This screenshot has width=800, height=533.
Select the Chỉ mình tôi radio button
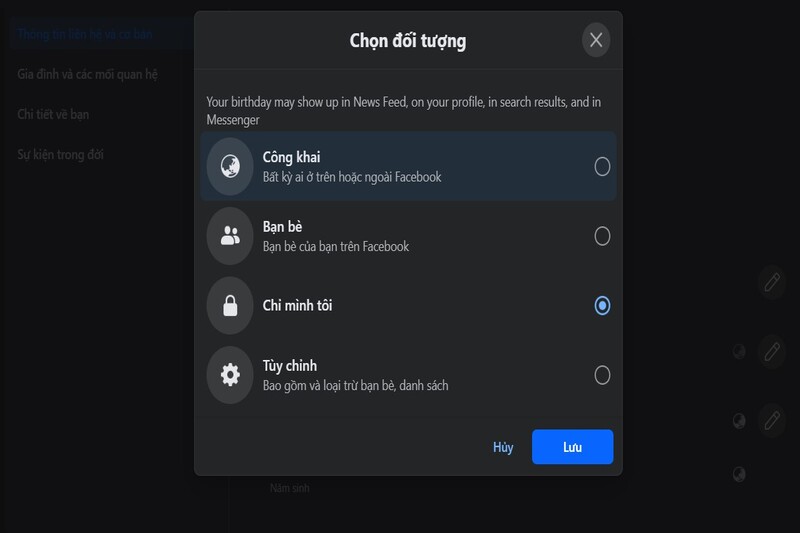[x=602, y=306]
